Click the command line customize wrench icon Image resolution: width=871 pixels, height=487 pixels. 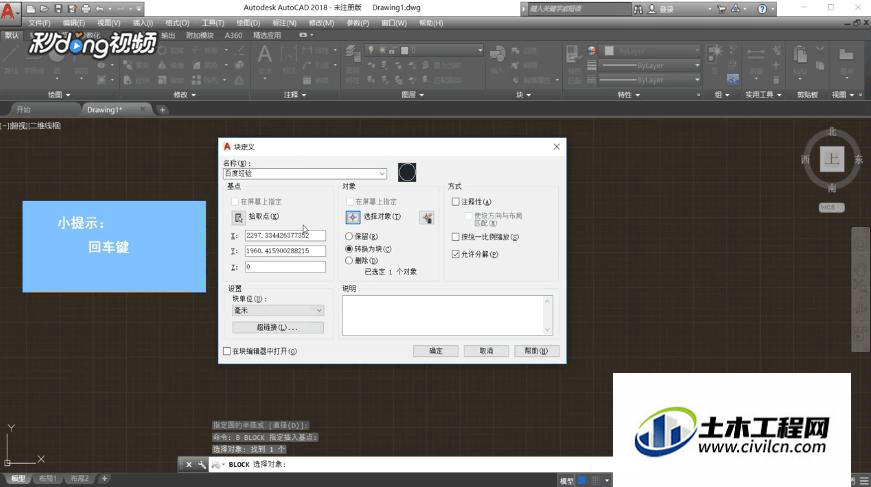point(201,464)
